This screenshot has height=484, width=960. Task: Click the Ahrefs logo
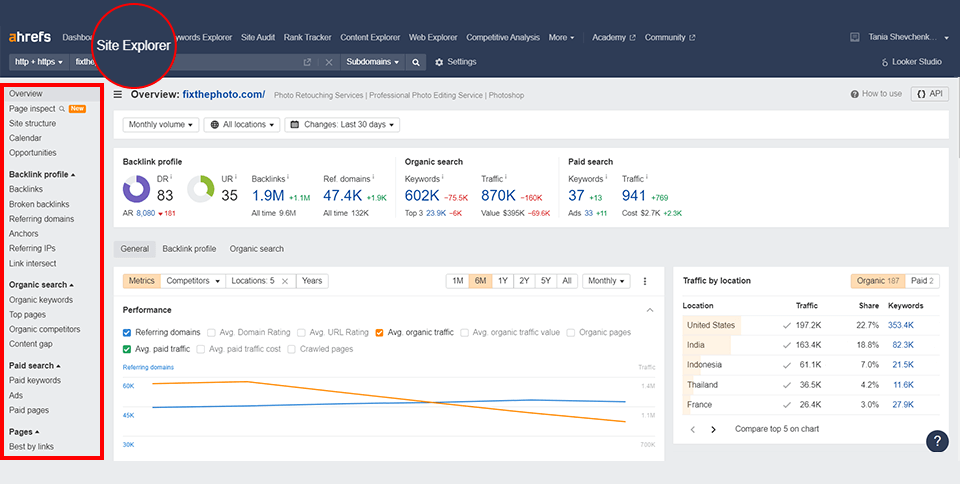point(30,38)
